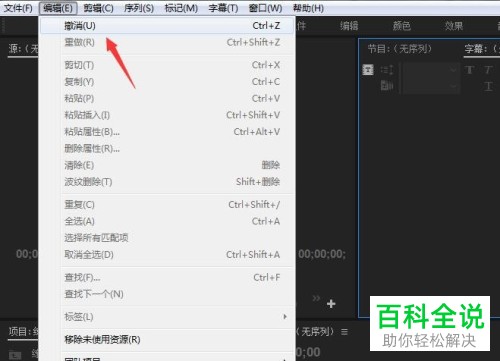Select 剪切(T) cut command
The height and width of the screenshot is (361, 500).
(167, 65)
